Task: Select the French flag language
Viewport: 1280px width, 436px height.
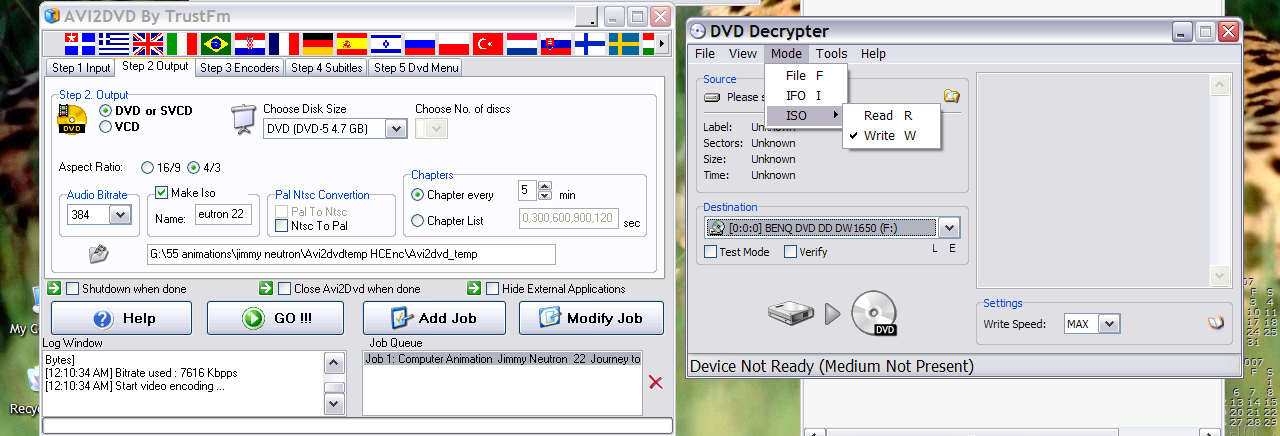Action: click(x=283, y=44)
